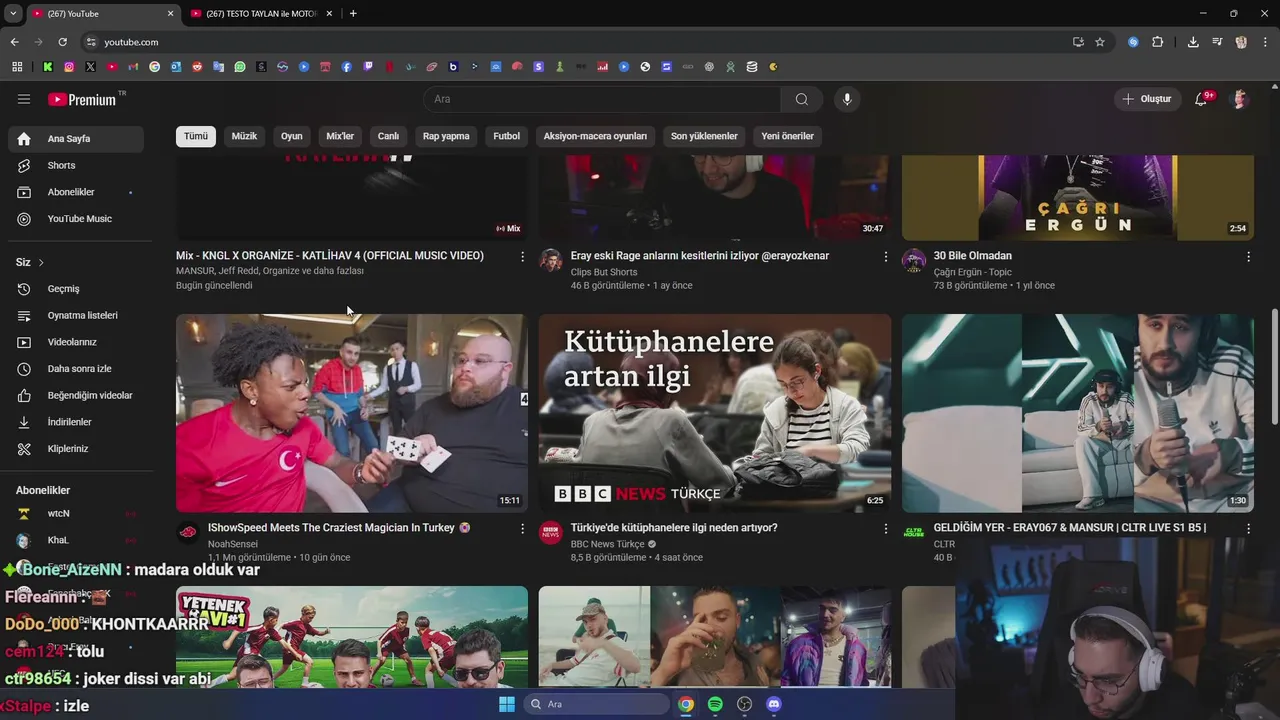Start voice search with the microphone
Viewport: 1280px width, 720px height.
[x=847, y=99]
